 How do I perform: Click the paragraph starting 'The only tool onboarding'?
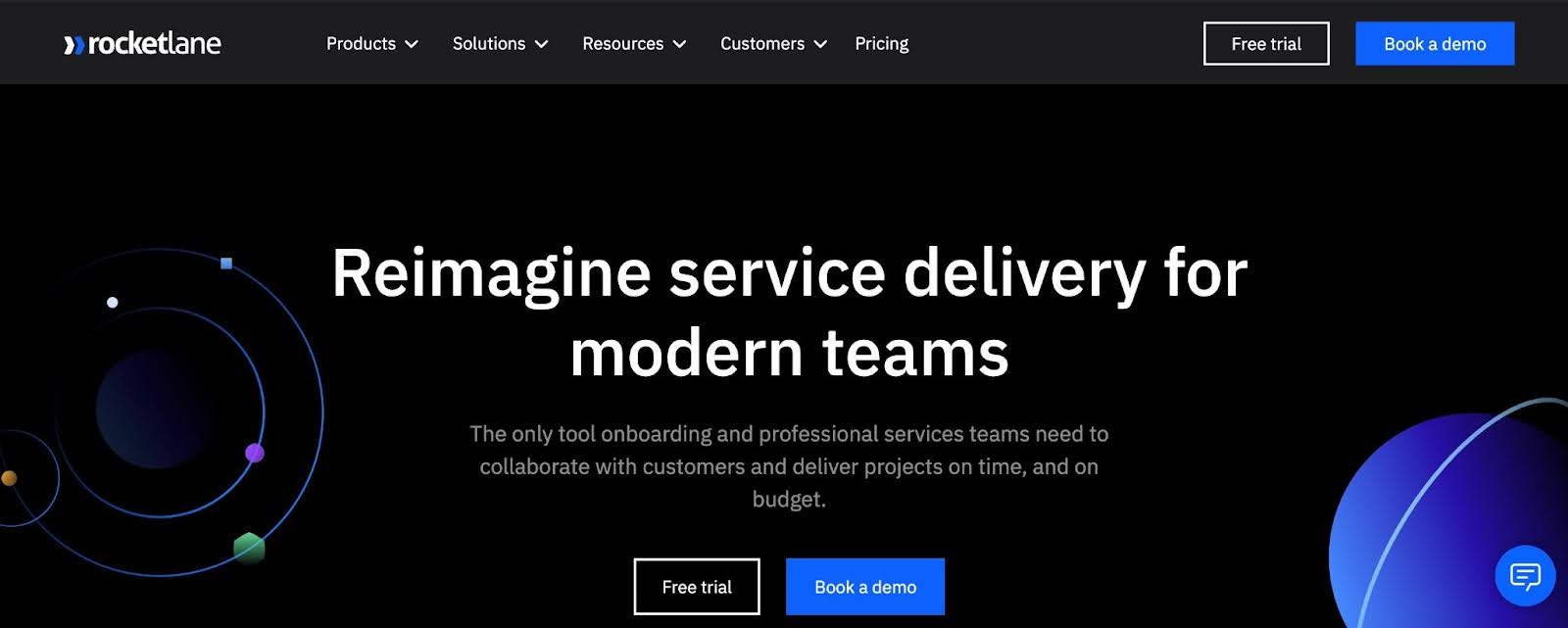pos(789,466)
